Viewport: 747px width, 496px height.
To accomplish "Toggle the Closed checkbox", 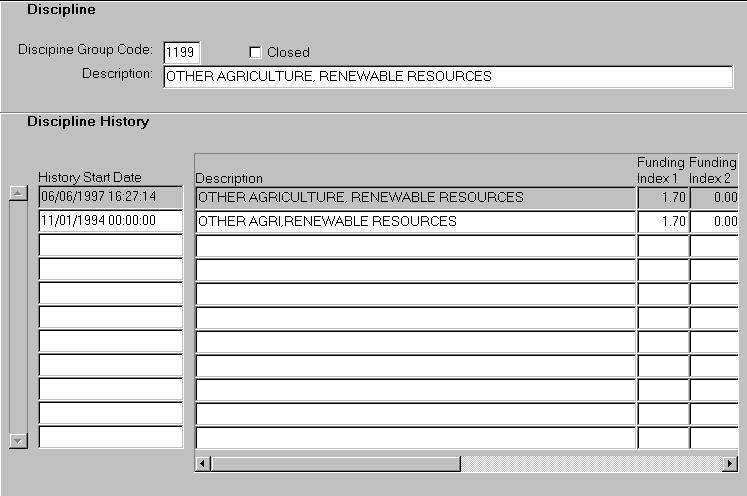I will tap(255, 53).
